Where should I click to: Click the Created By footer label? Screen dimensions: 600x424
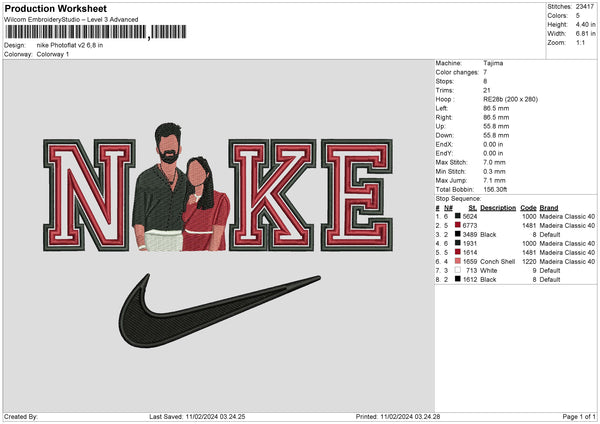21,417
